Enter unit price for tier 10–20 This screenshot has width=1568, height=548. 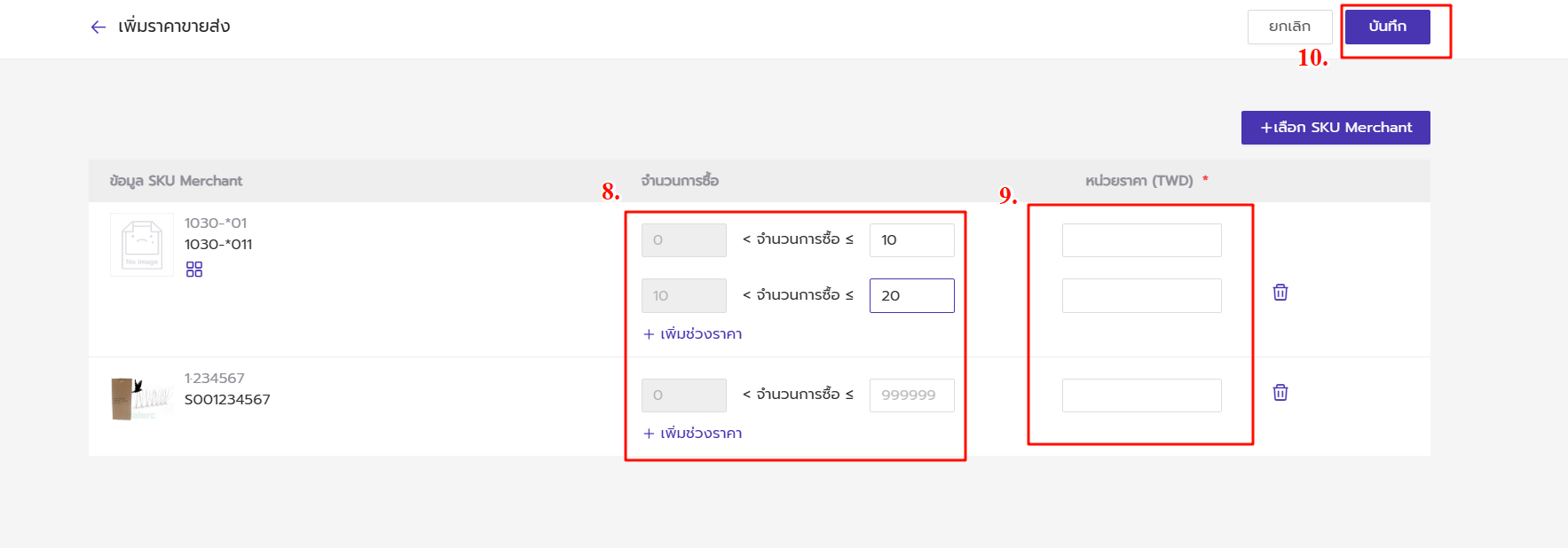1141,296
